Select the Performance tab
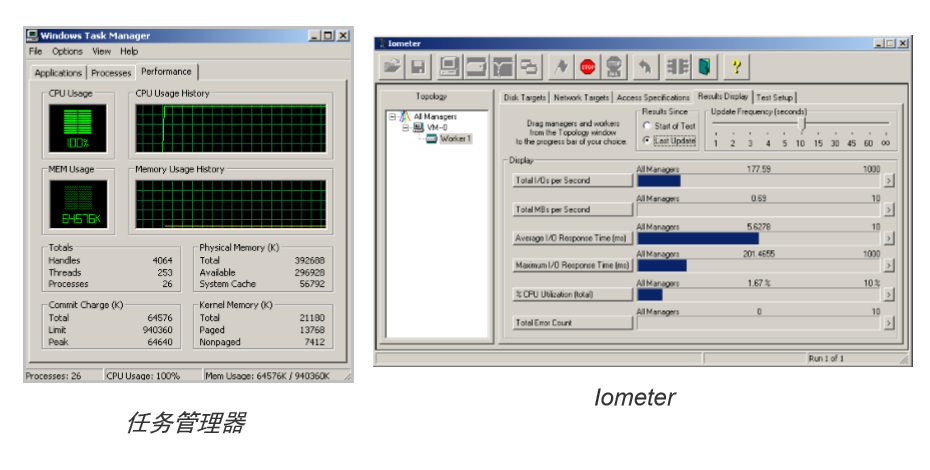Viewport: 930px width, 470px height. click(166, 72)
